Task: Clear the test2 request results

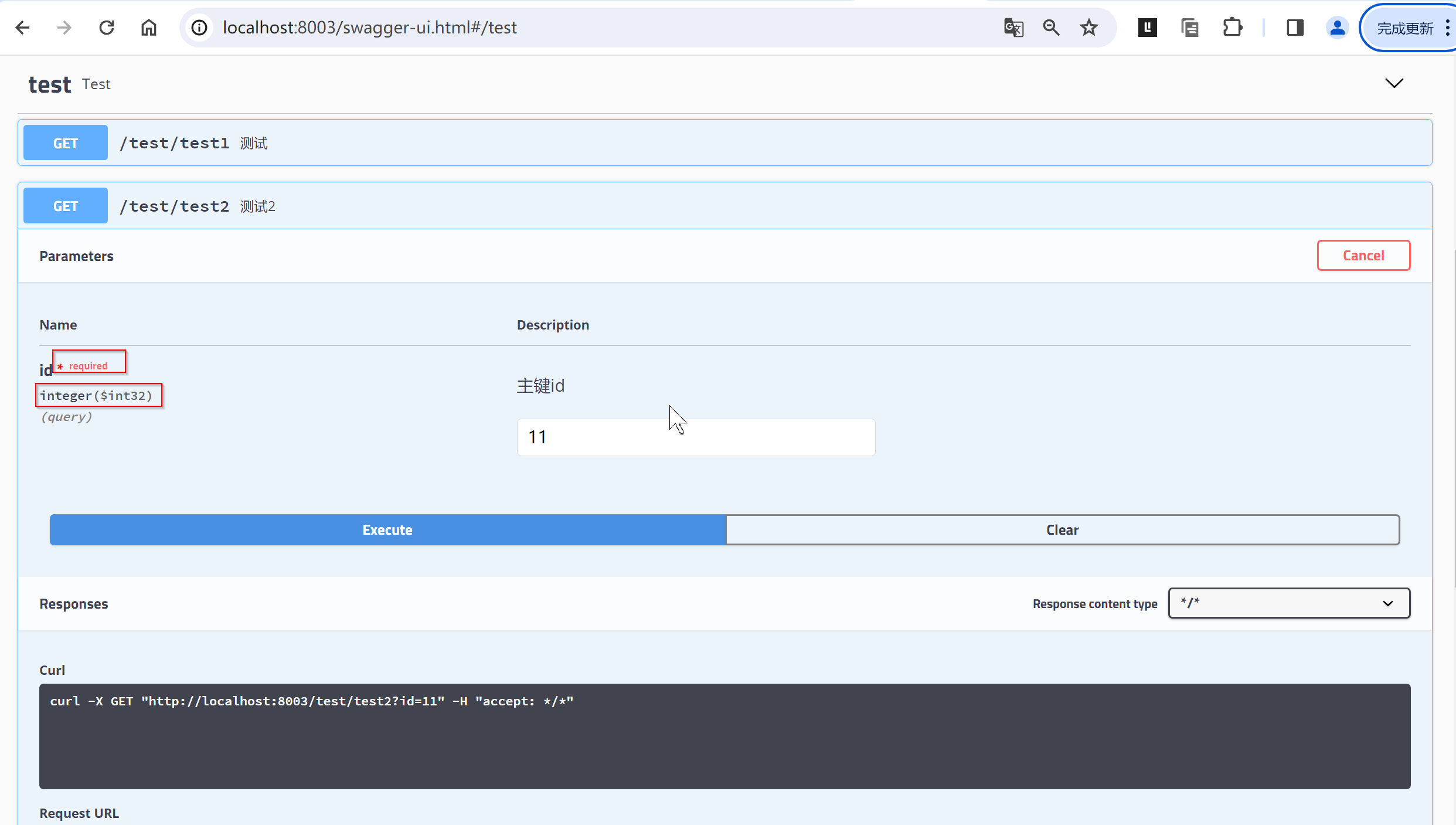Action: [x=1062, y=530]
